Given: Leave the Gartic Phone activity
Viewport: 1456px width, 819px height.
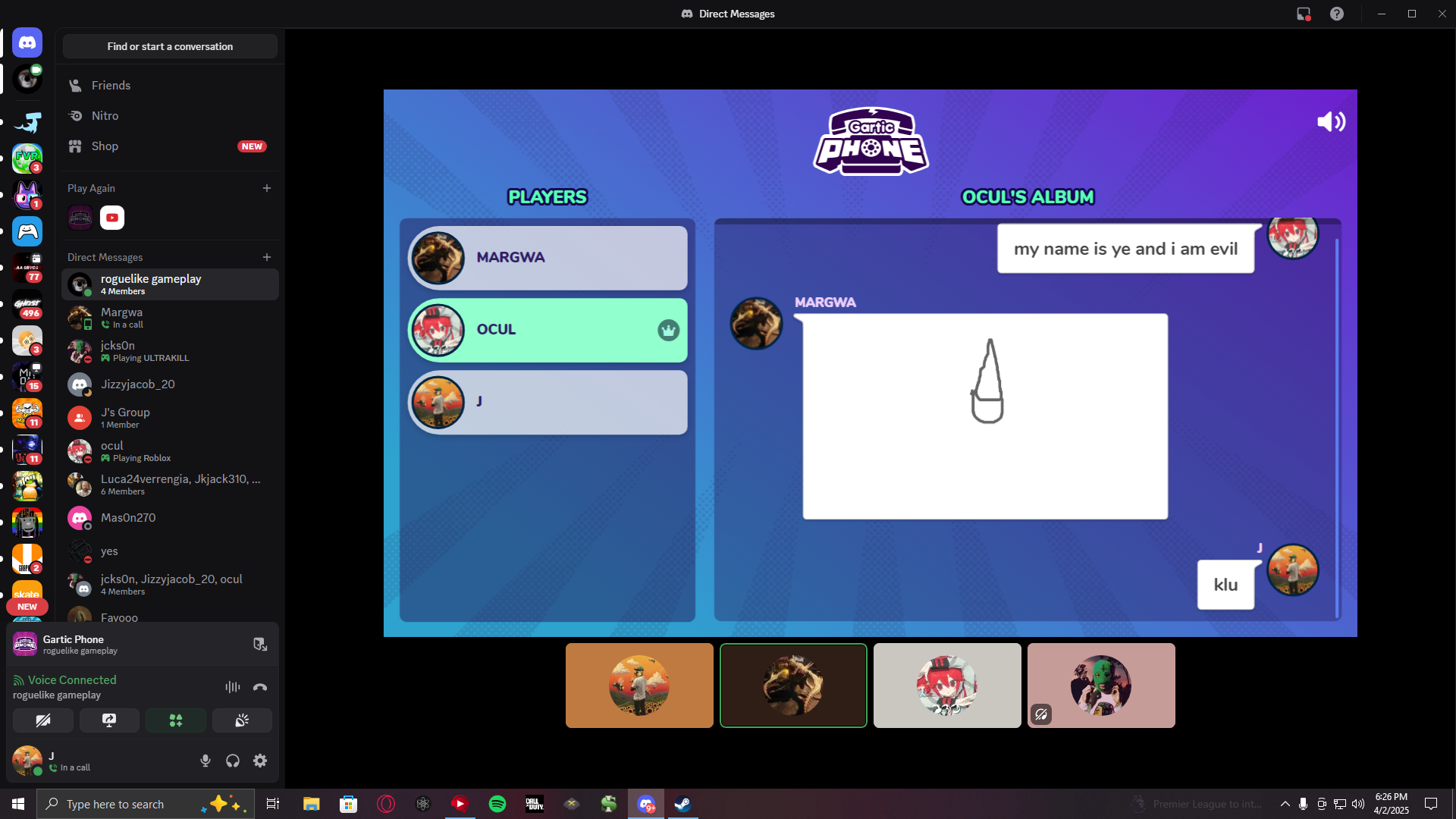Looking at the screenshot, I should point(260,645).
